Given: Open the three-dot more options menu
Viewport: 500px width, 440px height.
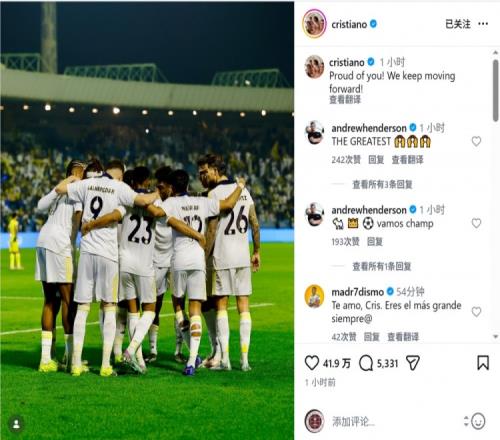Looking at the screenshot, I should (483, 24).
